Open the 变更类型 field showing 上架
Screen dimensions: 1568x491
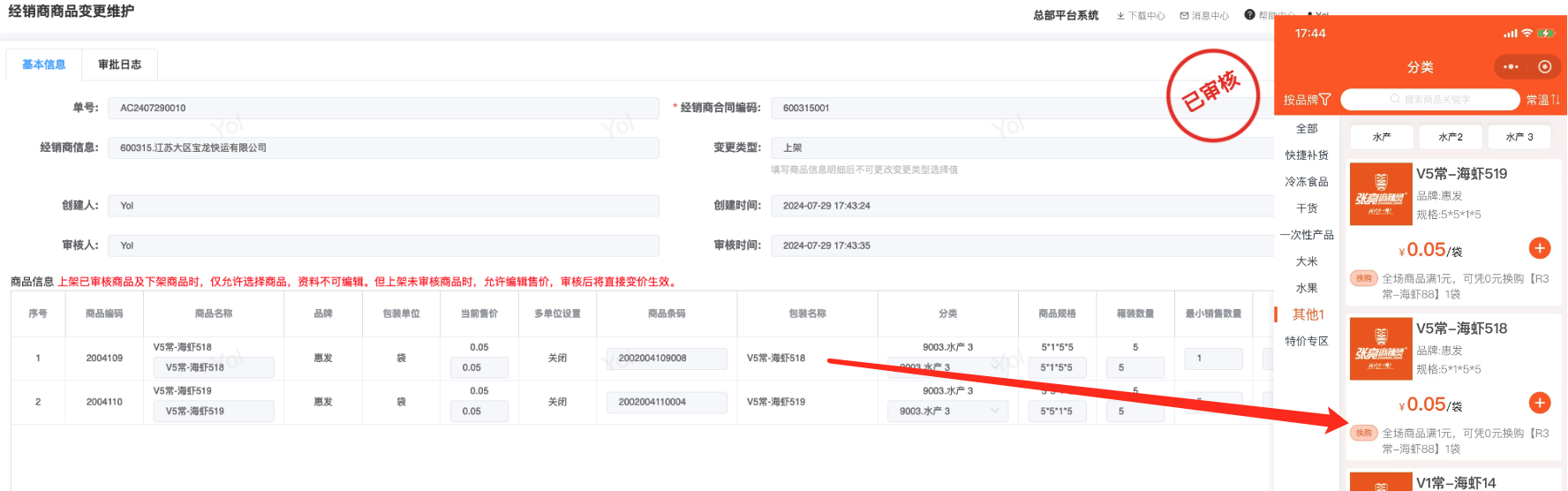pyautogui.click(x=1022, y=147)
